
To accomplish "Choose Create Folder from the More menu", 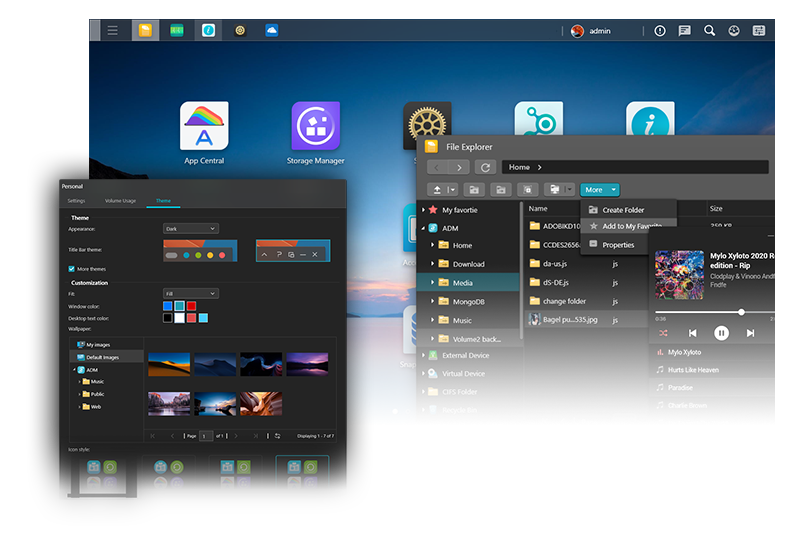I will coord(623,210).
